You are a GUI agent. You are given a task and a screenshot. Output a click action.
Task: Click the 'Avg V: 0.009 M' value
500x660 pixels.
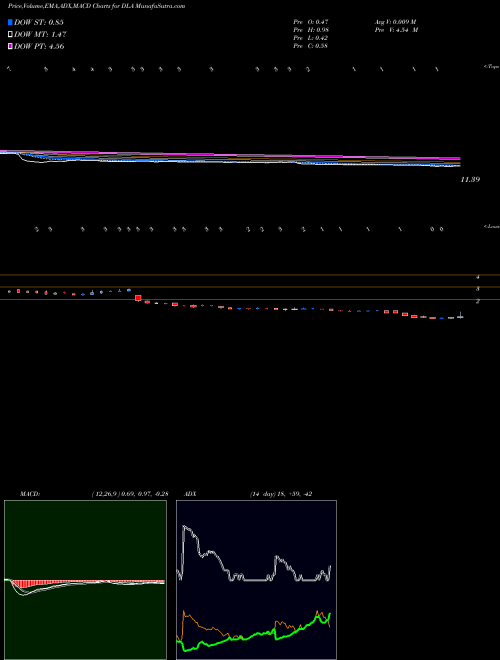click(x=396, y=21)
